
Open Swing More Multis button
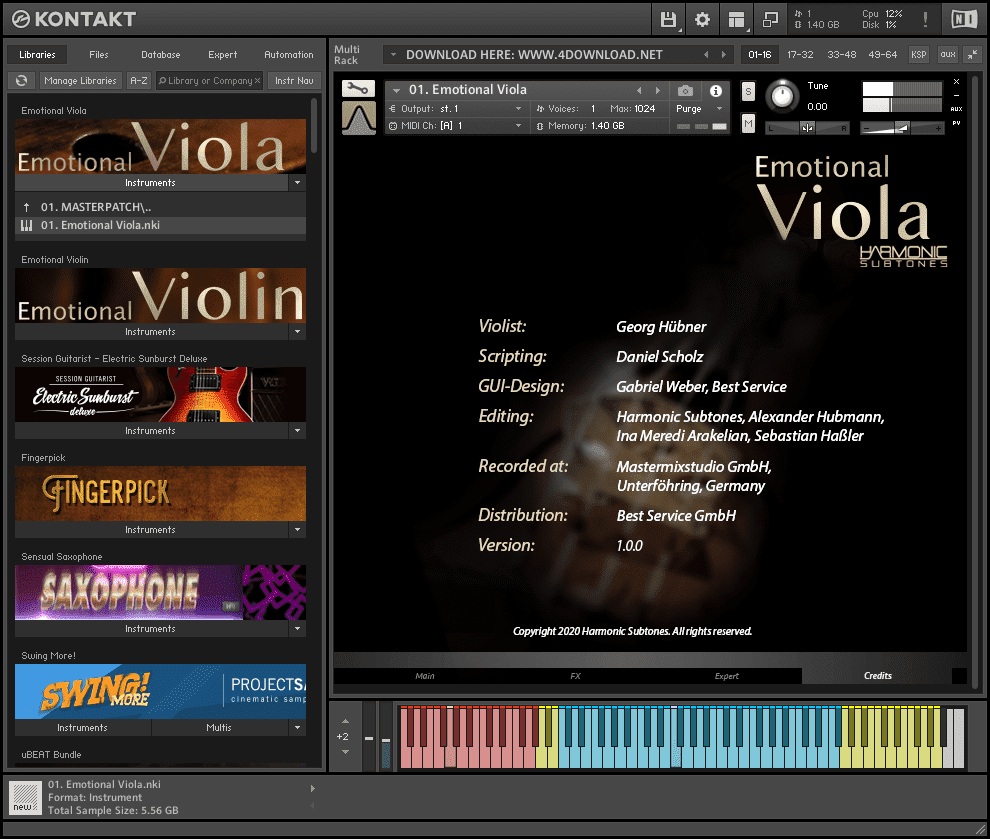(218, 729)
